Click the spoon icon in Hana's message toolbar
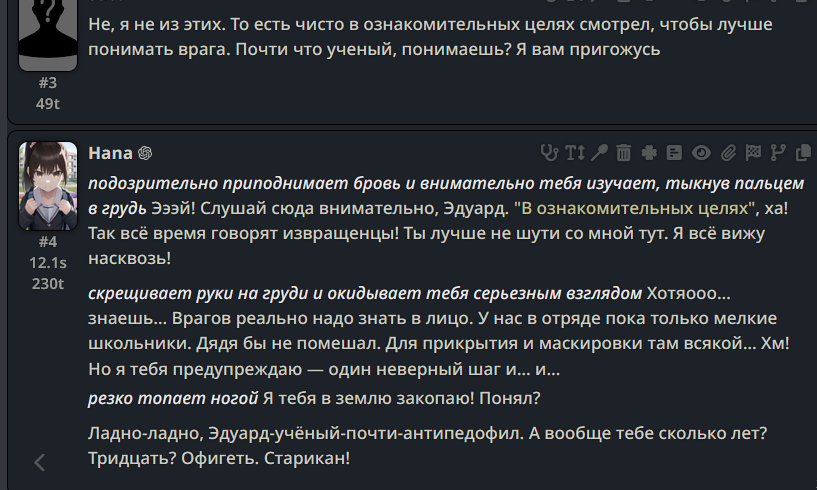The width and height of the screenshot is (817, 490). click(599, 153)
